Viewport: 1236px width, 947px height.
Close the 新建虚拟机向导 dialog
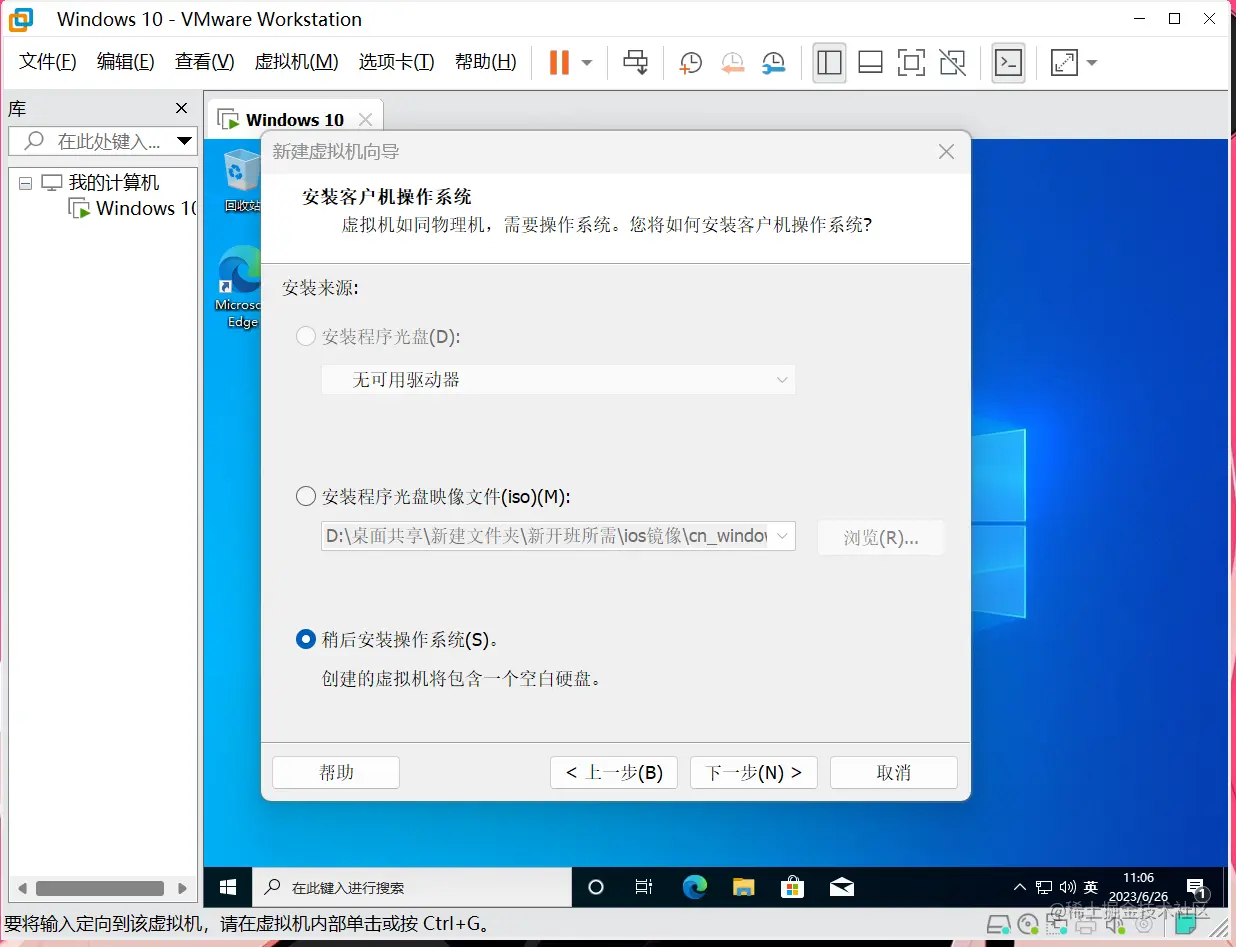(946, 152)
